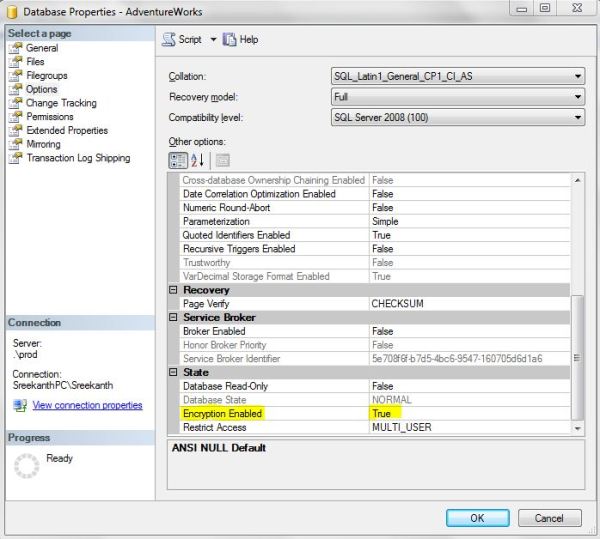Image resolution: width=600 pixels, height=539 pixels.
Task: Open Help from the toolbar
Action: tap(240, 39)
